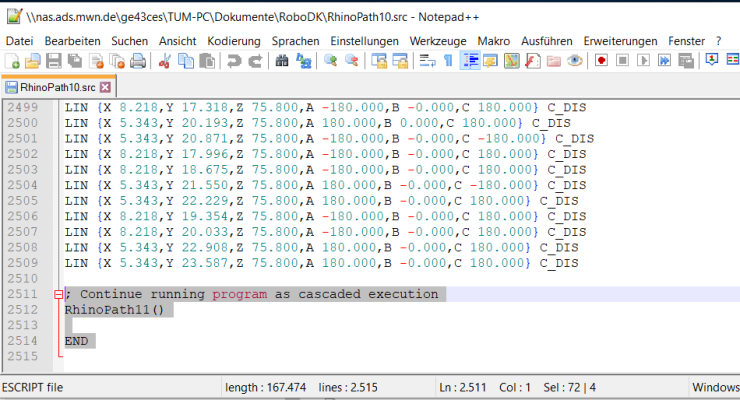Collapse the fold marker at line 2511

pyautogui.click(x=59, y=294)
